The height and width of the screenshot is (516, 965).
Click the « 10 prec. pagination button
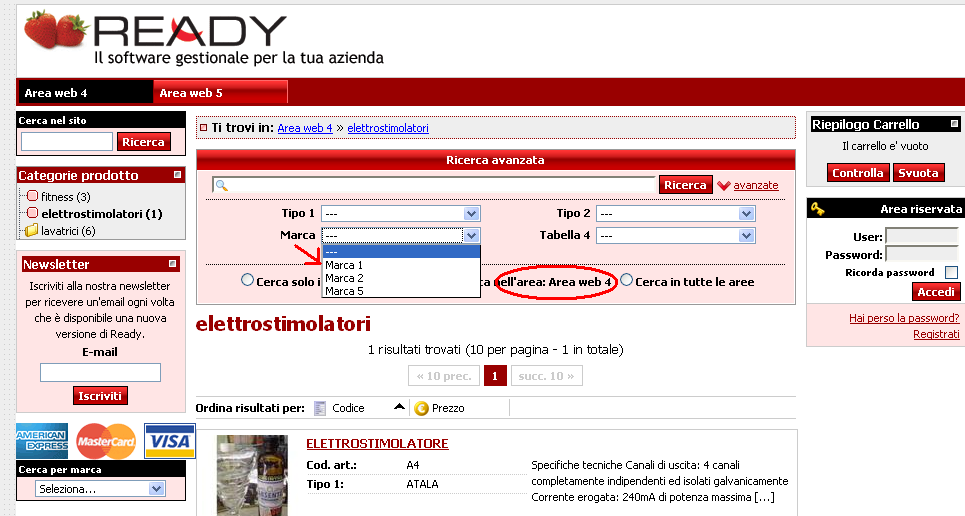click(444, 376)
